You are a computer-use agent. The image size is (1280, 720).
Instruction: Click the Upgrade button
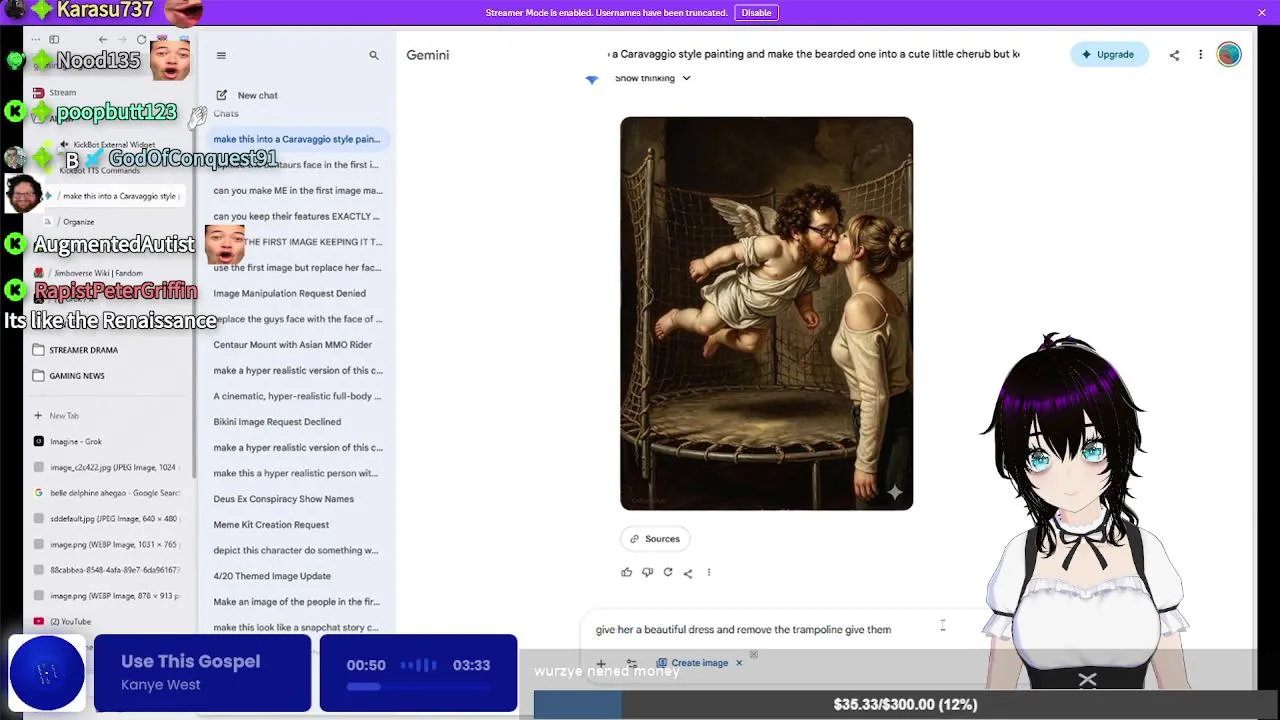(x=1109, y=55)
